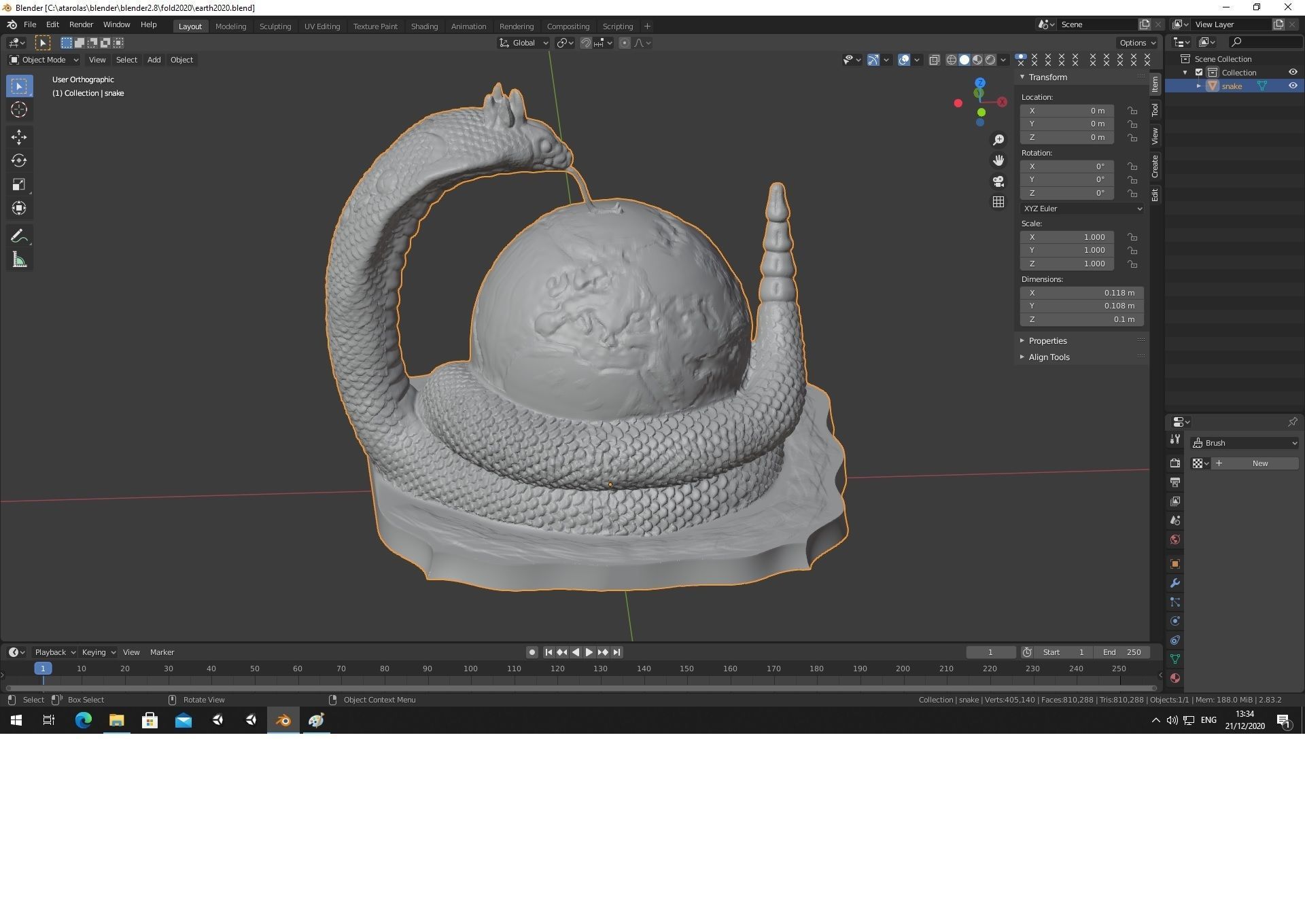The width and height of the screenshot is (1305, 924).
Task: Hide the snake object using its eye icon
Action: tap(1293, 86)
